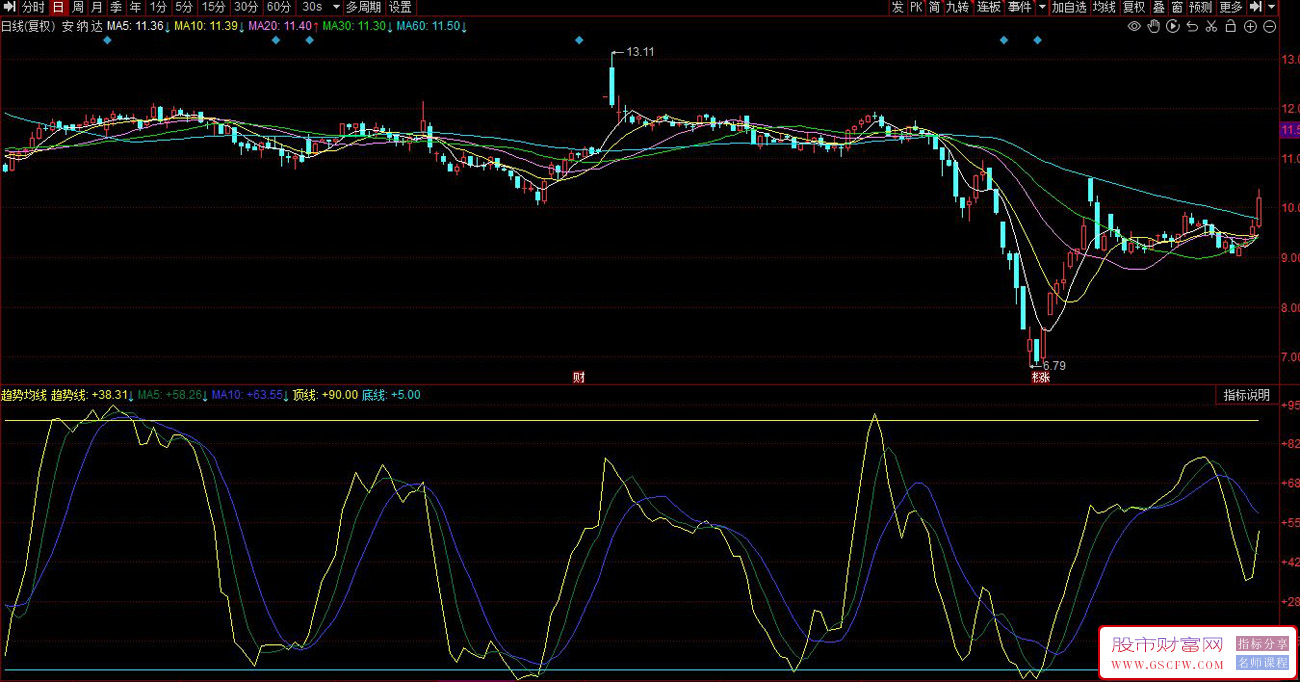Click the purple current price tag on axis
This screenshot has height=682, width=1300.
tap(1289, 131)
